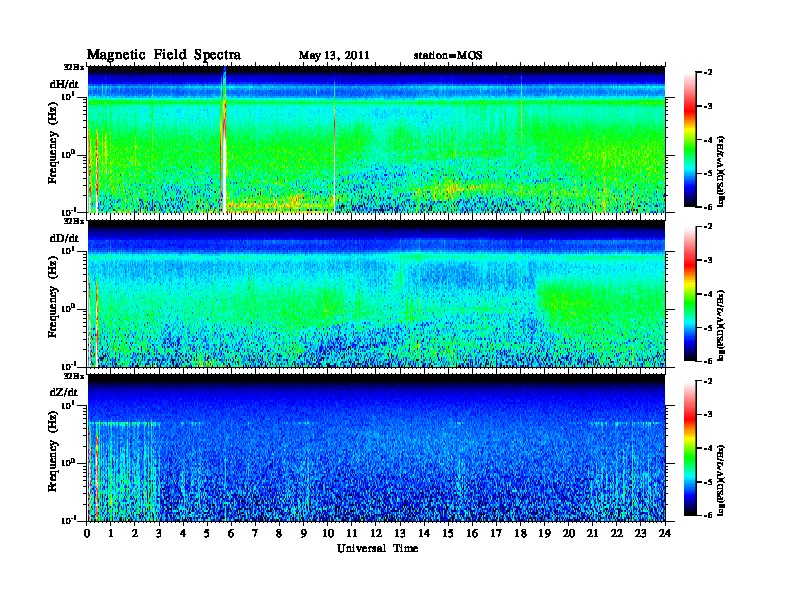The image size is (792, 612).
Task: Click the "12" hour tick label
Action: point(376,534)
